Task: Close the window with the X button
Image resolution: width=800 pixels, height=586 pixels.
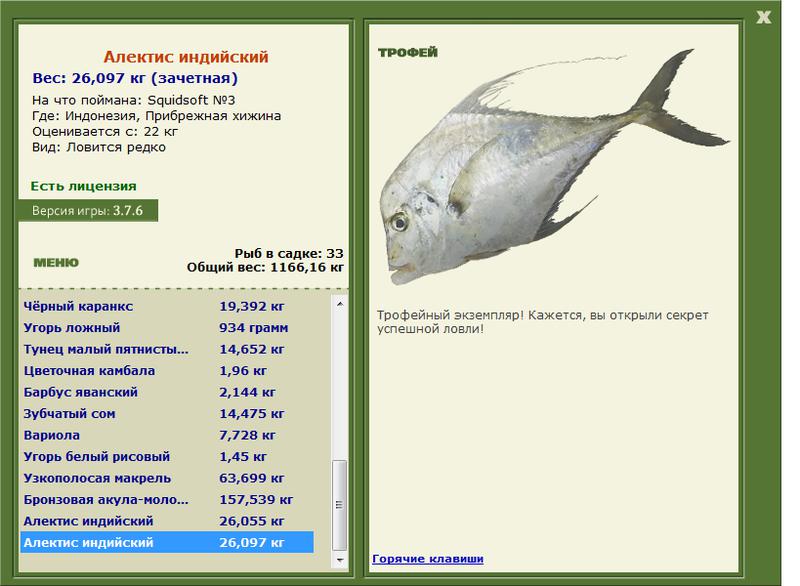Action: [x=764, y=16]
